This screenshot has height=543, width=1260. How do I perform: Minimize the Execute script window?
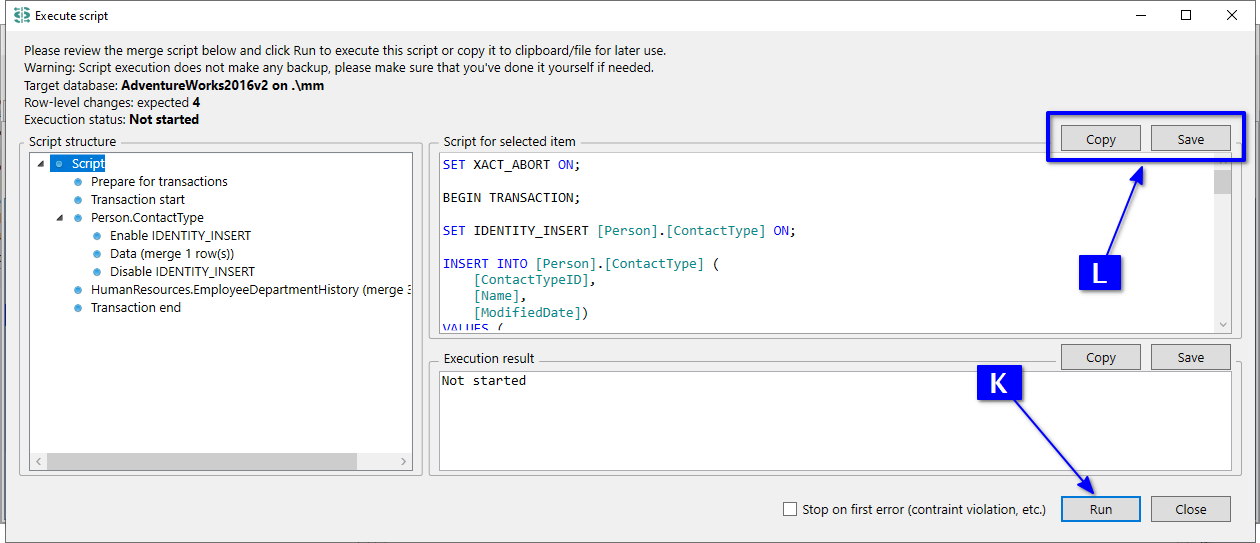1140,15
